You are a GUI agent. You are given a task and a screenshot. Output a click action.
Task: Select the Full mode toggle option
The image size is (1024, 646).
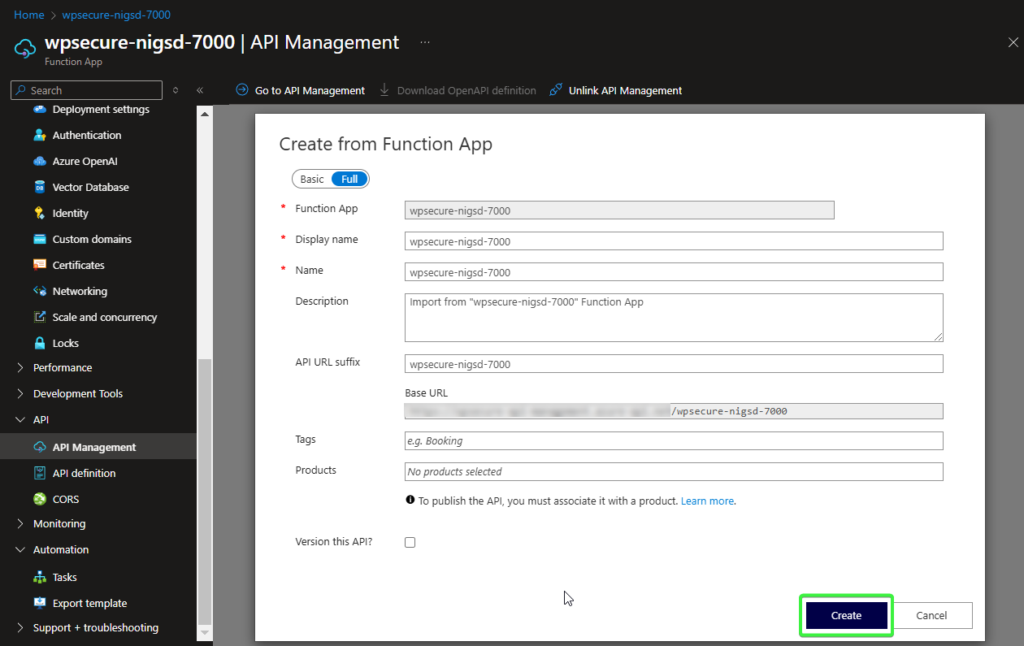[x=349, y=179]
